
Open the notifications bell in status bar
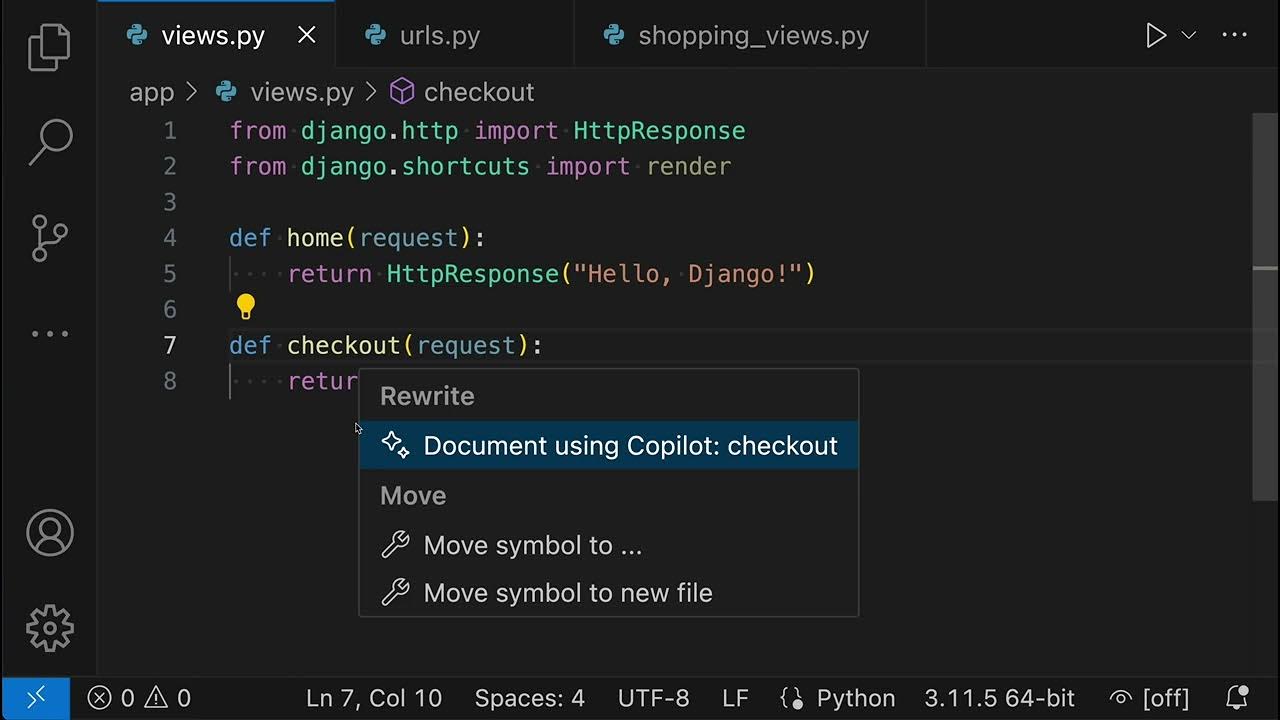(1237, 697)
